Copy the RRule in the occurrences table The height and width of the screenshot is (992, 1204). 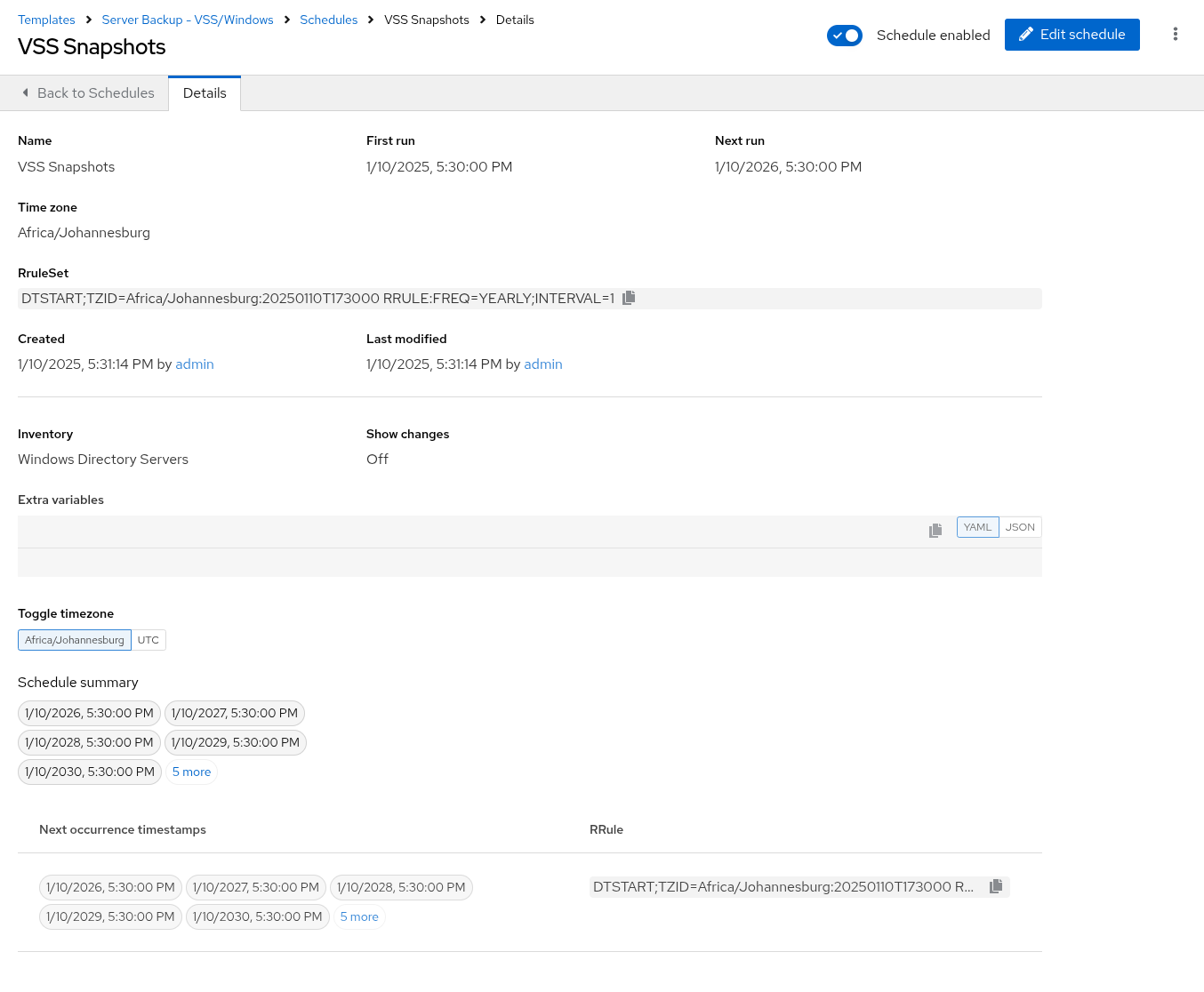pos(996,886)
